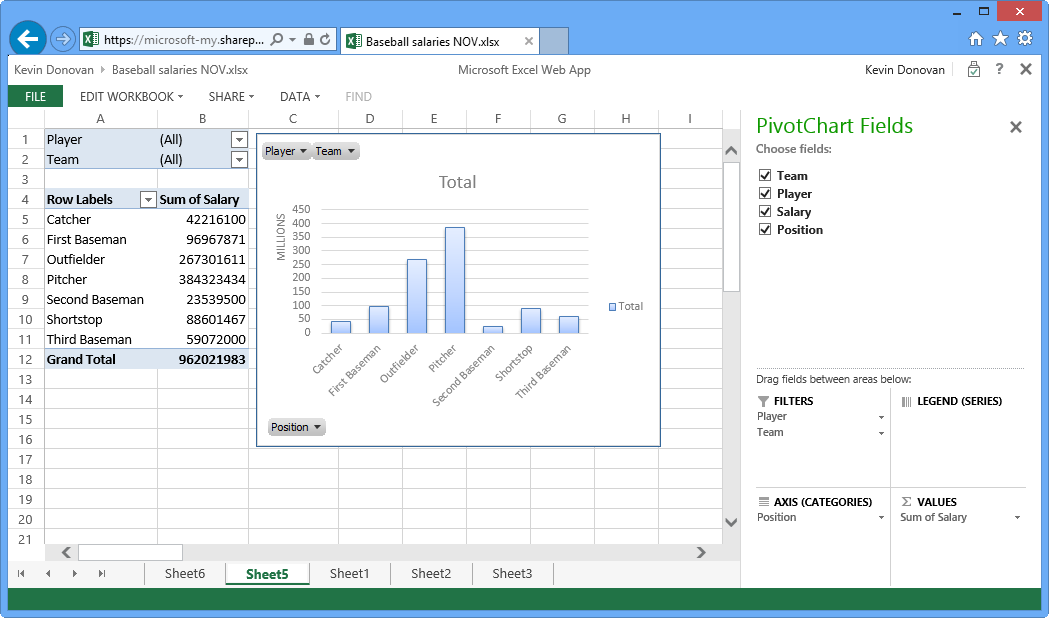The height and width of the screenshot is (618, 1049).
Task: Open the Row Labels filter dropdown
Action: point(148,200)
